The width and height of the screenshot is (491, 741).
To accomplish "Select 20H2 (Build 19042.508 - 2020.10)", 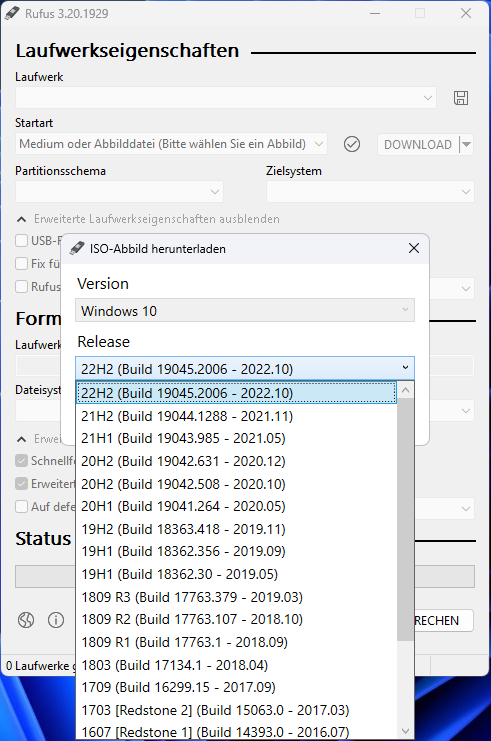I will (x=236, y=484).
